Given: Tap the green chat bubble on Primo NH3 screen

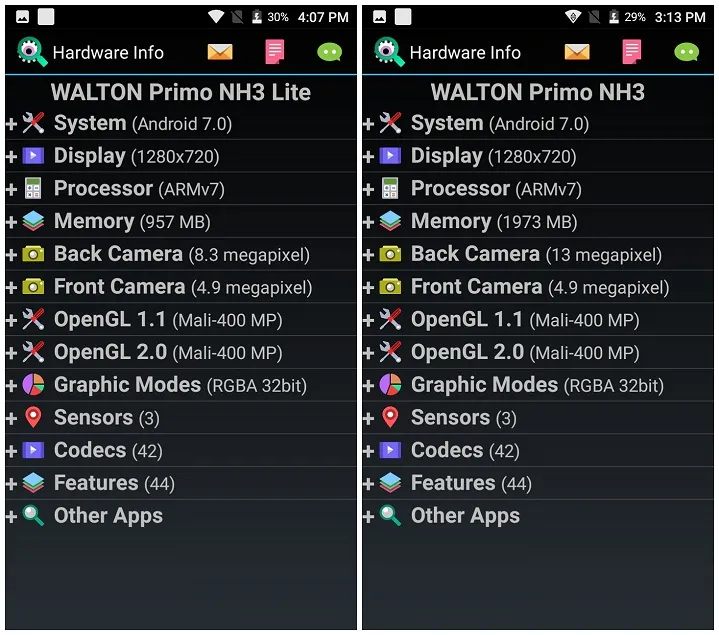Looking at the screenshot, I should click(686, 52).
